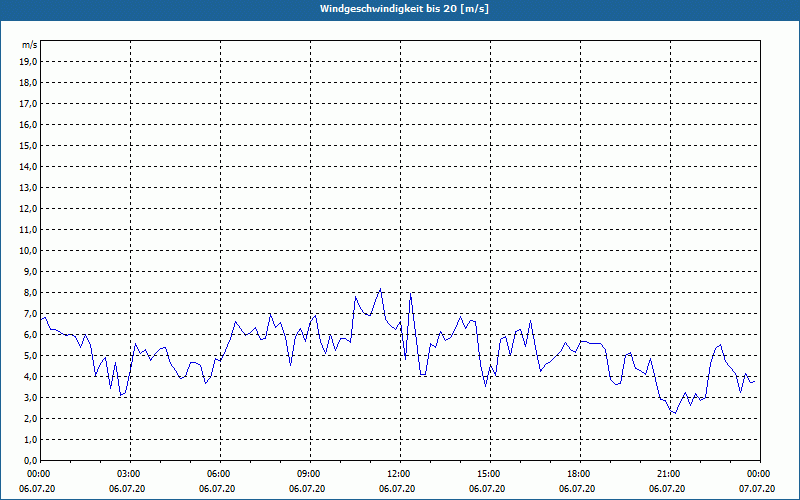This screenshot has height=500, width=800.
Task: Click the 9,0 y-axis label
Action: pyautogui.click(x=30, y=271)
